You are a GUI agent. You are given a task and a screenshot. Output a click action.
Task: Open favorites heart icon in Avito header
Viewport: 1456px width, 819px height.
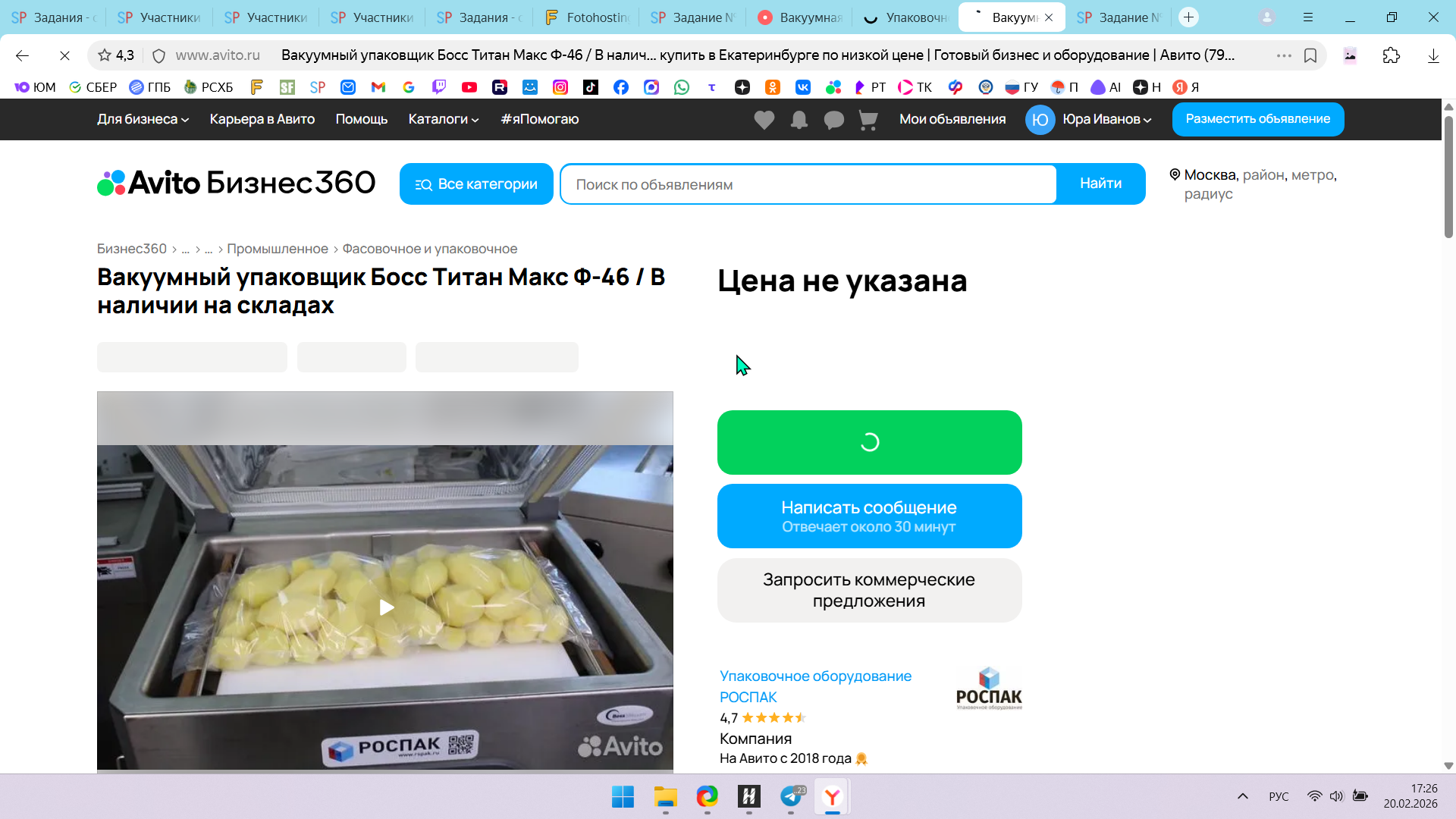tap(764, 120)
